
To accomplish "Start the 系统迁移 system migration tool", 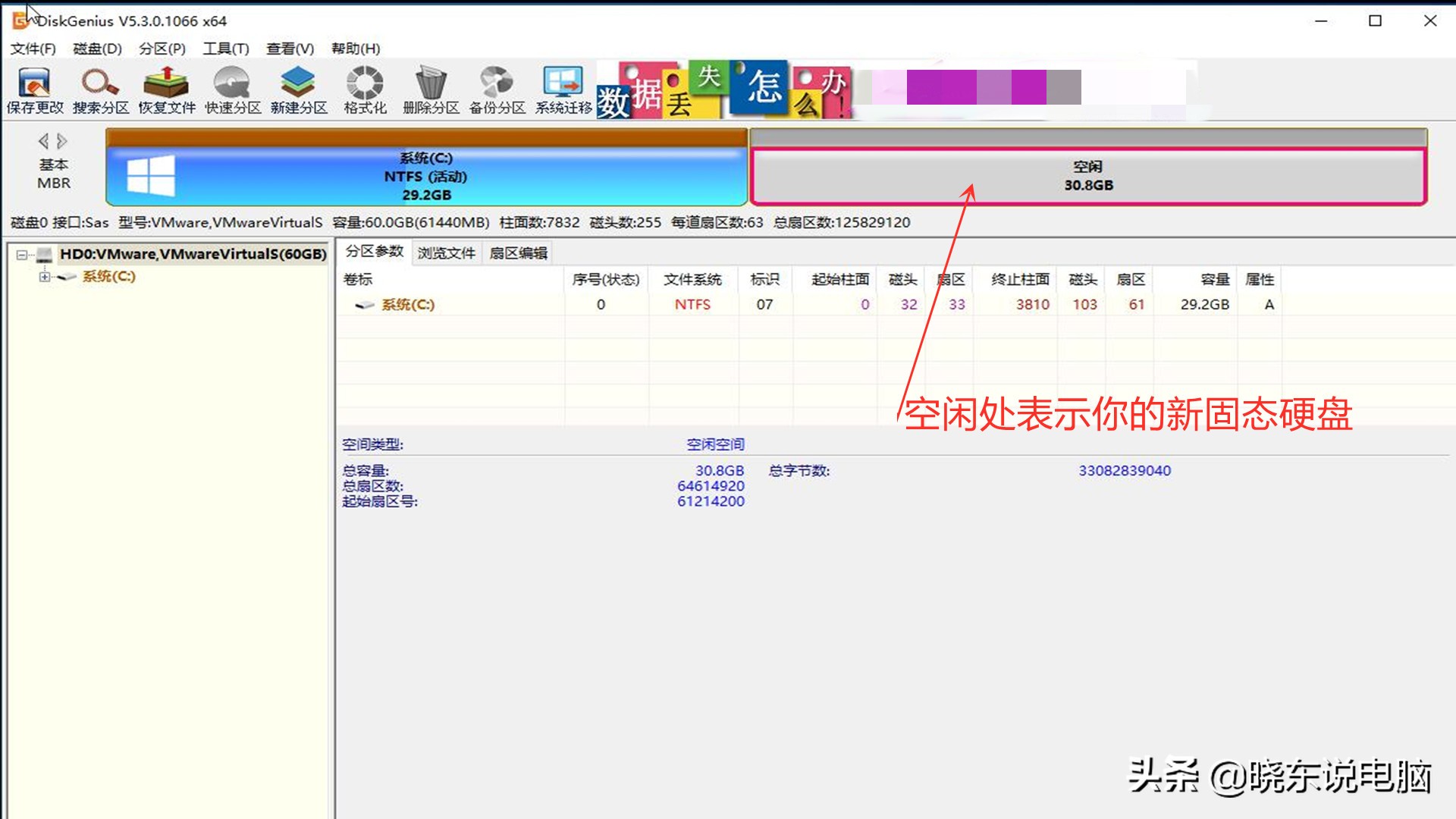I will (x=563, y=89).
